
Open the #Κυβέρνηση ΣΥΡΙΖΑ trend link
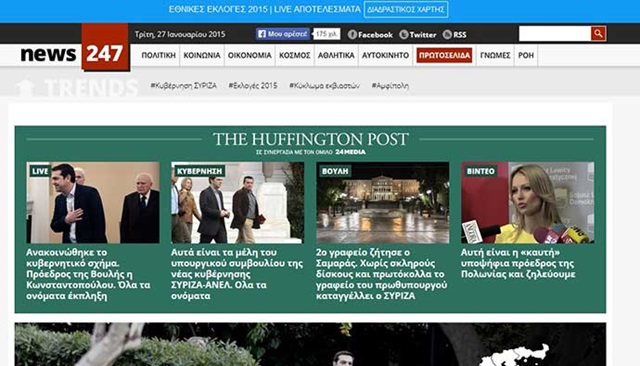coord(183,86)
